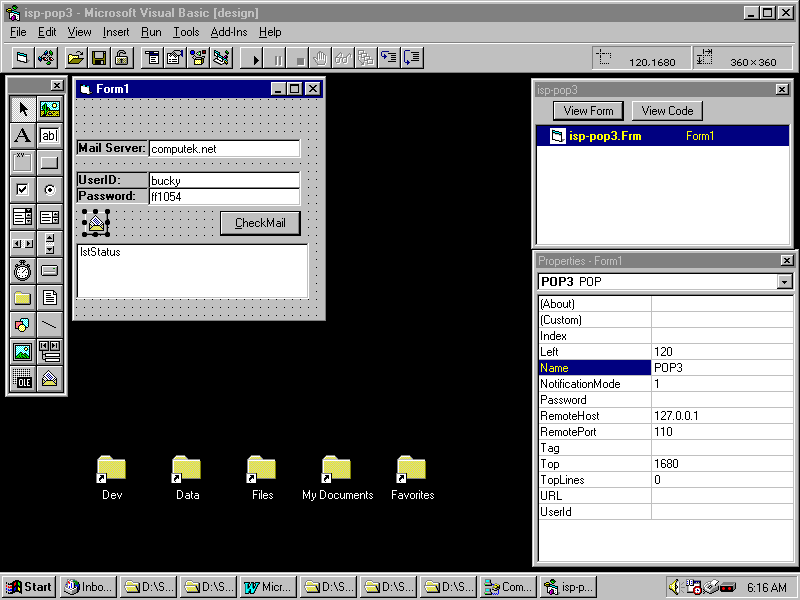This screenshot has height=600, width=800.
Task: Click the Open Project toolbar icon
Action: coord(75,58)
